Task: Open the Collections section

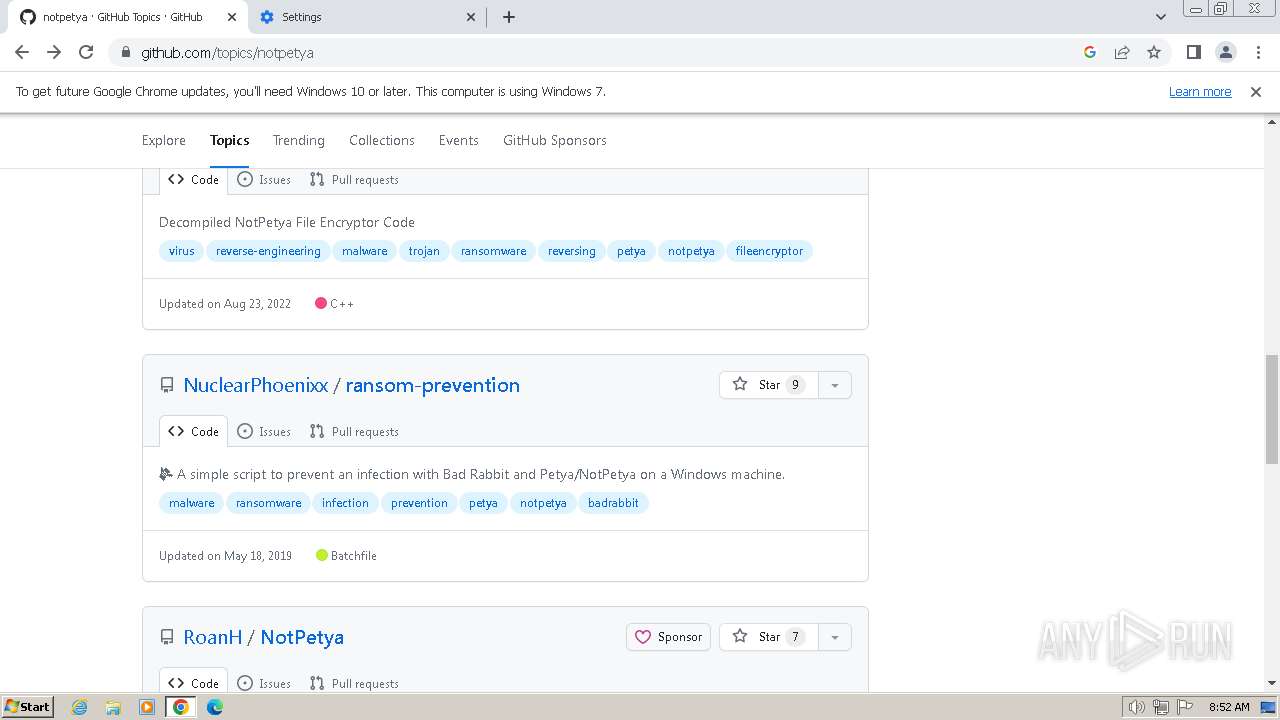Action: click(x=382, y=140)
